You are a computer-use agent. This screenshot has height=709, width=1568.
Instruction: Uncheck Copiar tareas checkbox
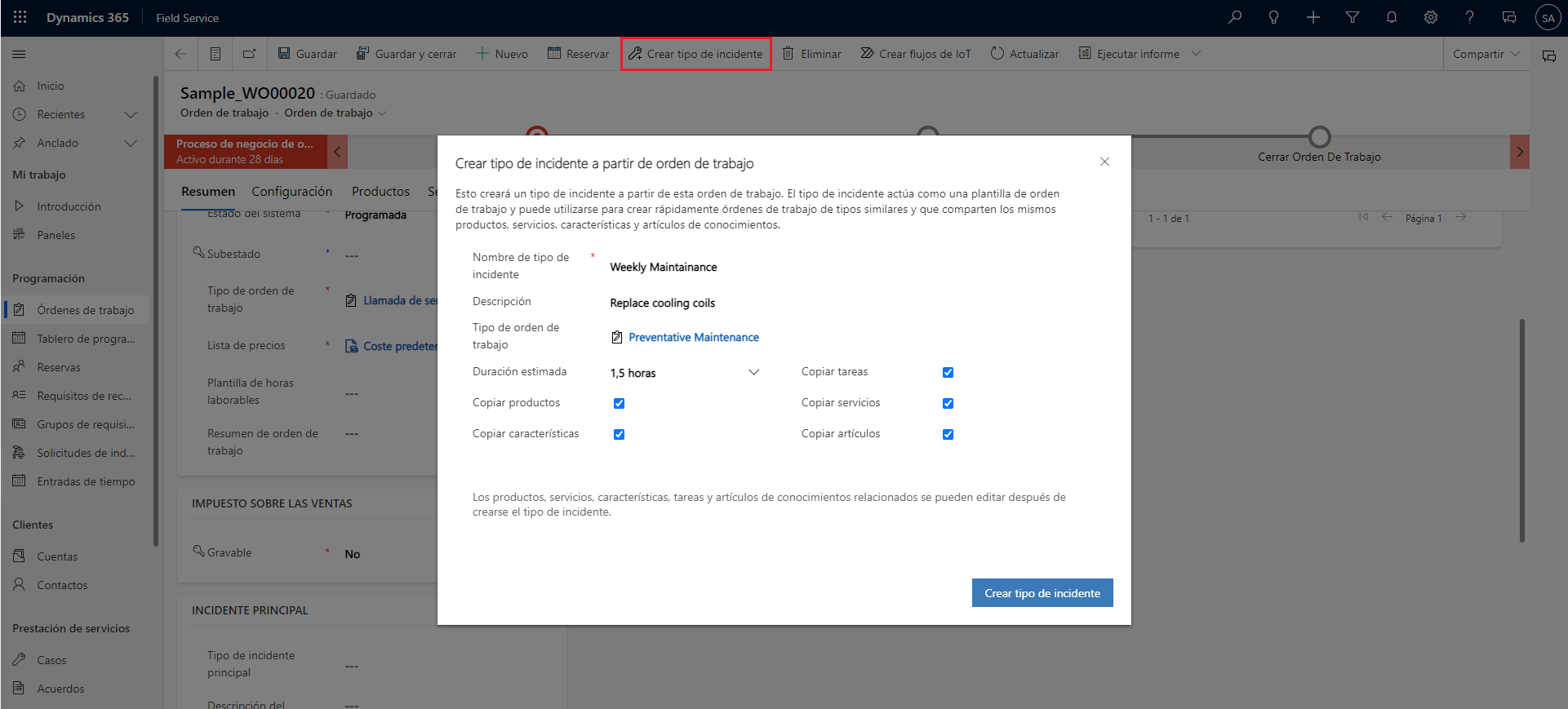pos(948,372)
